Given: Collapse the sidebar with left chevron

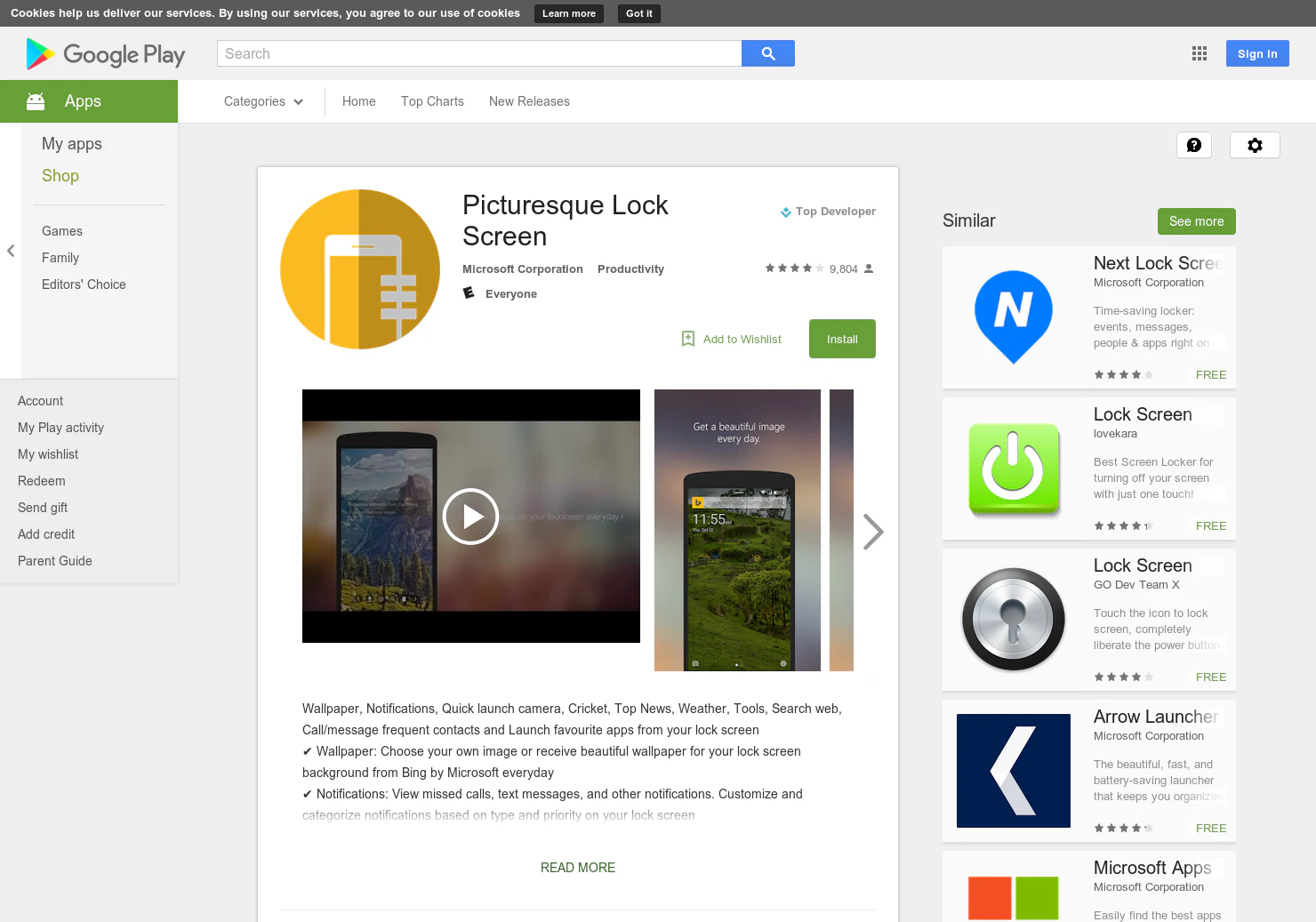Looking at the screenshot, I should point(11,251).
